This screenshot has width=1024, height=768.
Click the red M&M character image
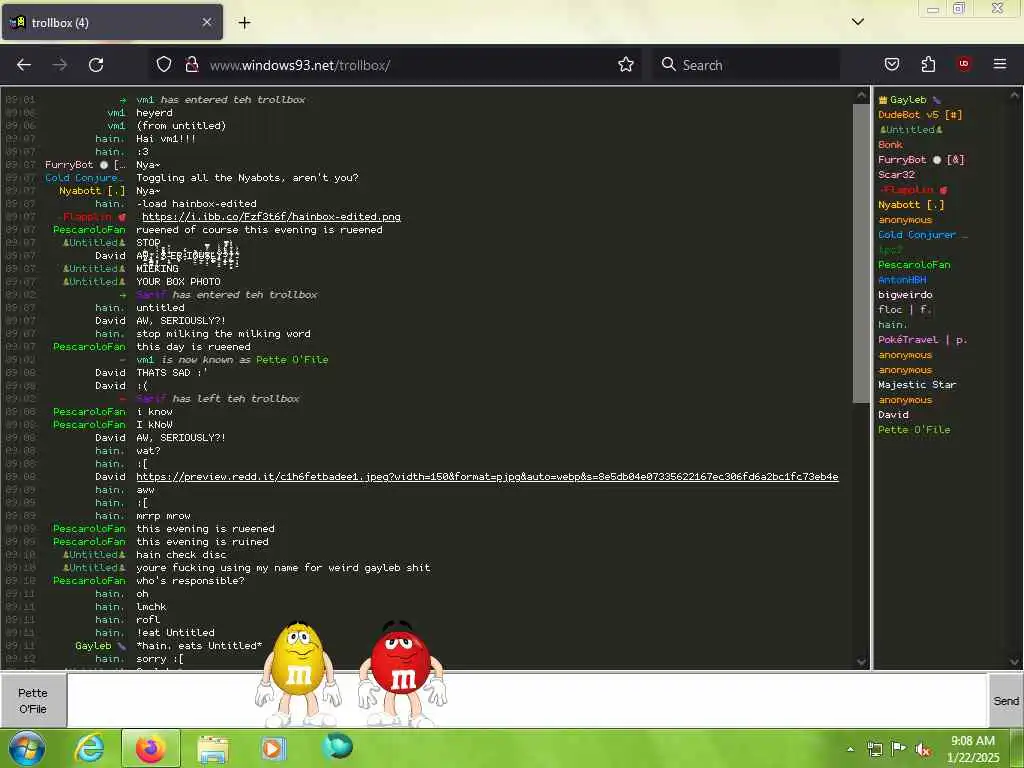(402, 673)
